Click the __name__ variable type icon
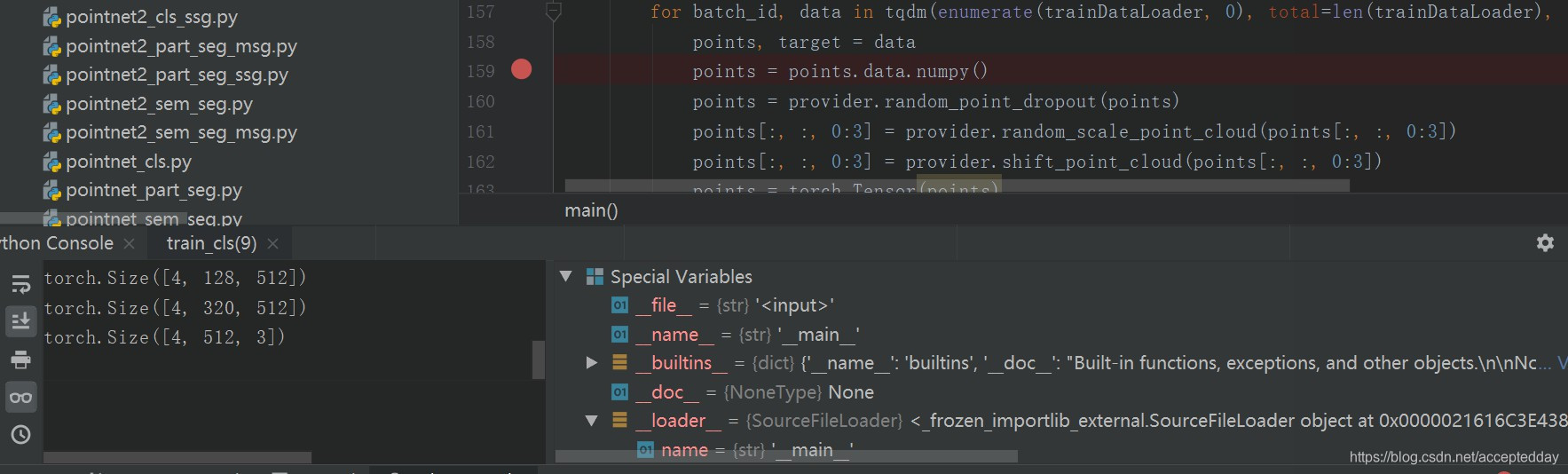The width and height of the screenshot is (1568, 474). coord(620,335)
